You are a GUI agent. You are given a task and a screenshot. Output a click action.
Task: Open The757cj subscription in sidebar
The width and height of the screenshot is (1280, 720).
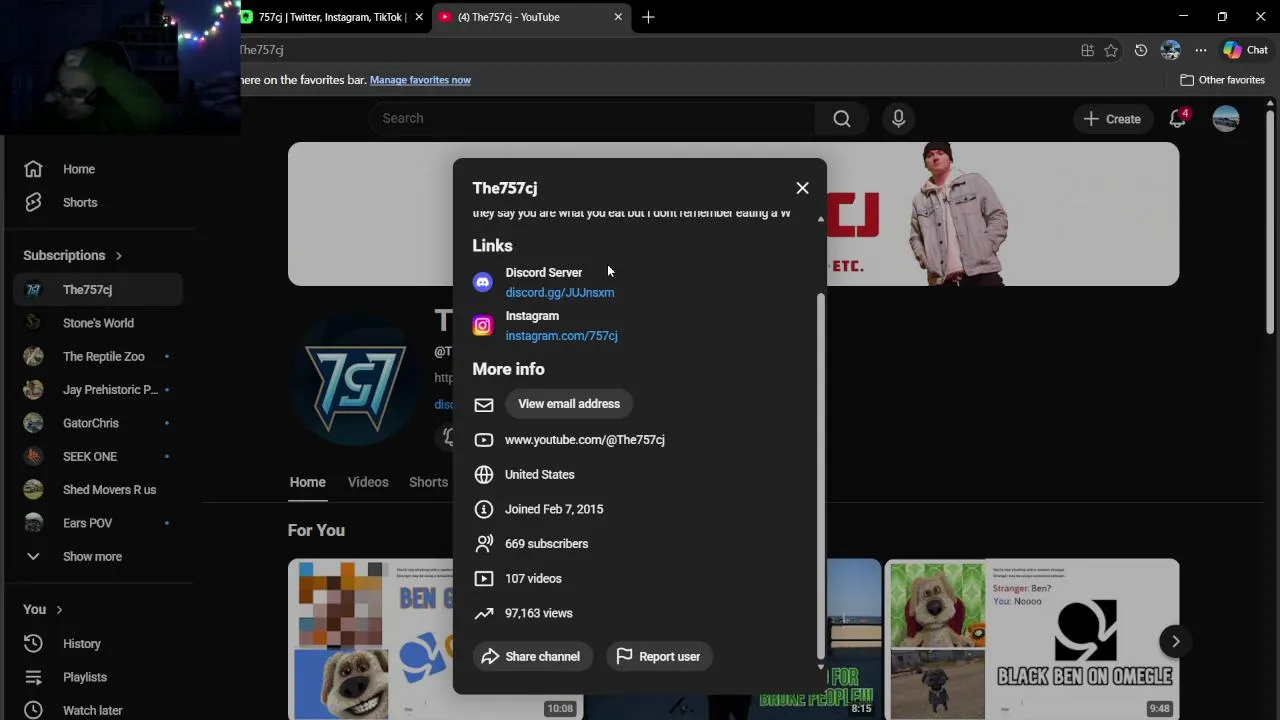click(x=98, y=290)
